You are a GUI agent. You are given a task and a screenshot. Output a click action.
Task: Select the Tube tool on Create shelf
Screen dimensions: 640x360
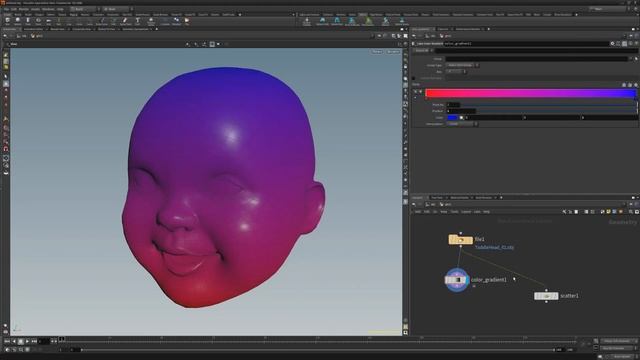[x=28, y=21]
